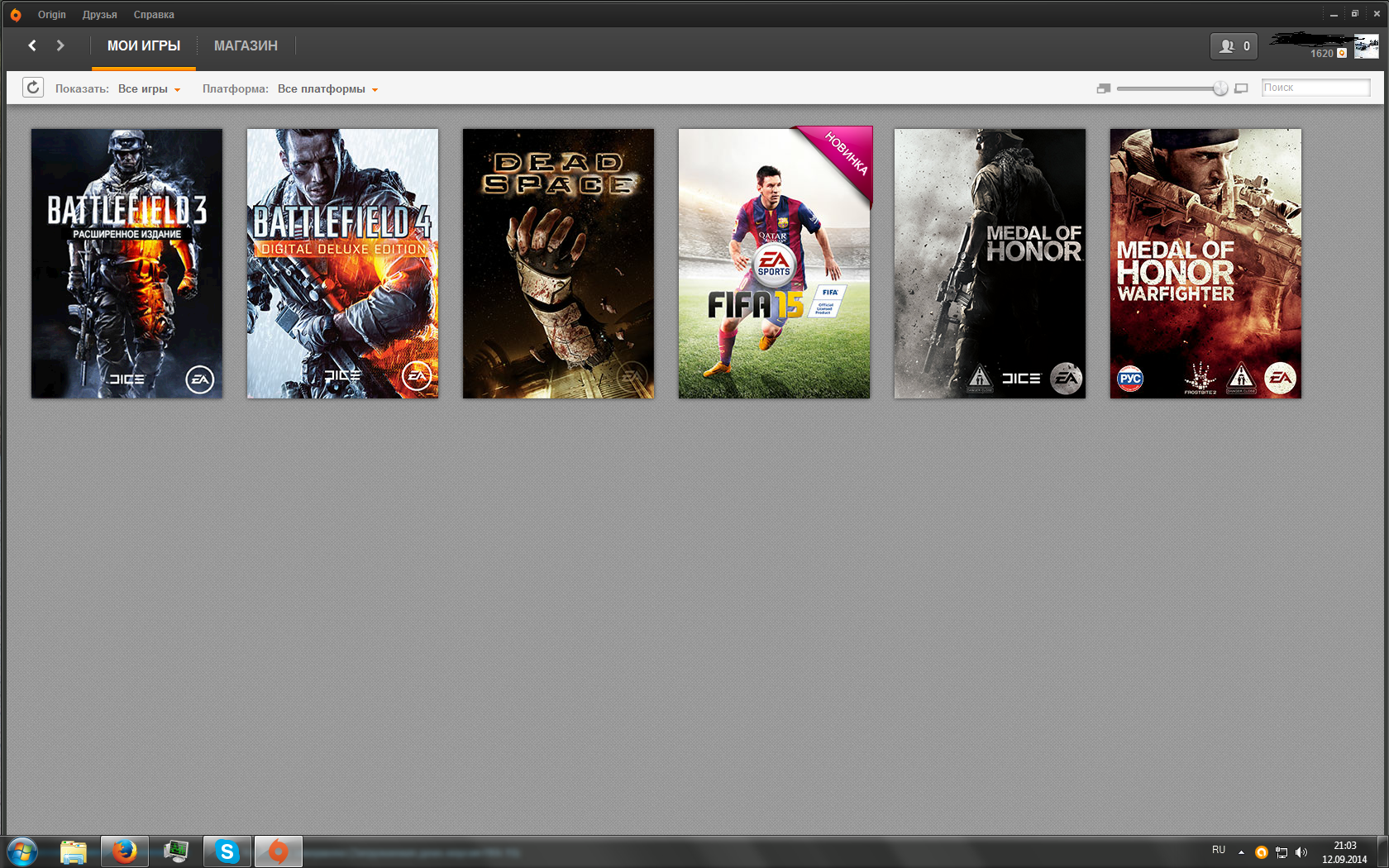The width and height of the screenshot is (1389, 868).
Task: Click the user avatar picture
Action: pyautogui.click(x=1366, y=46)
